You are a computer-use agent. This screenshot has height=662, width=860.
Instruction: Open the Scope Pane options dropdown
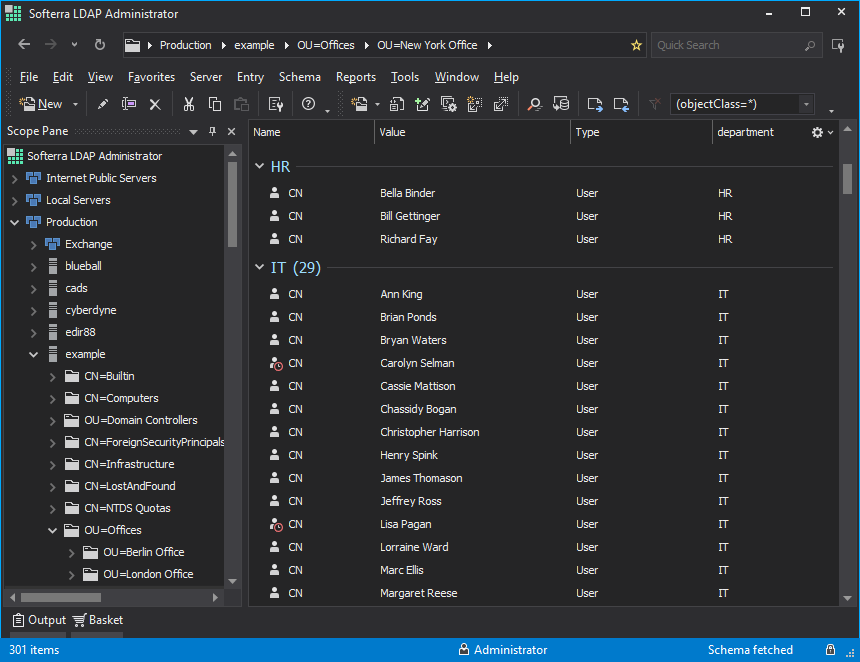pos(193,132)
